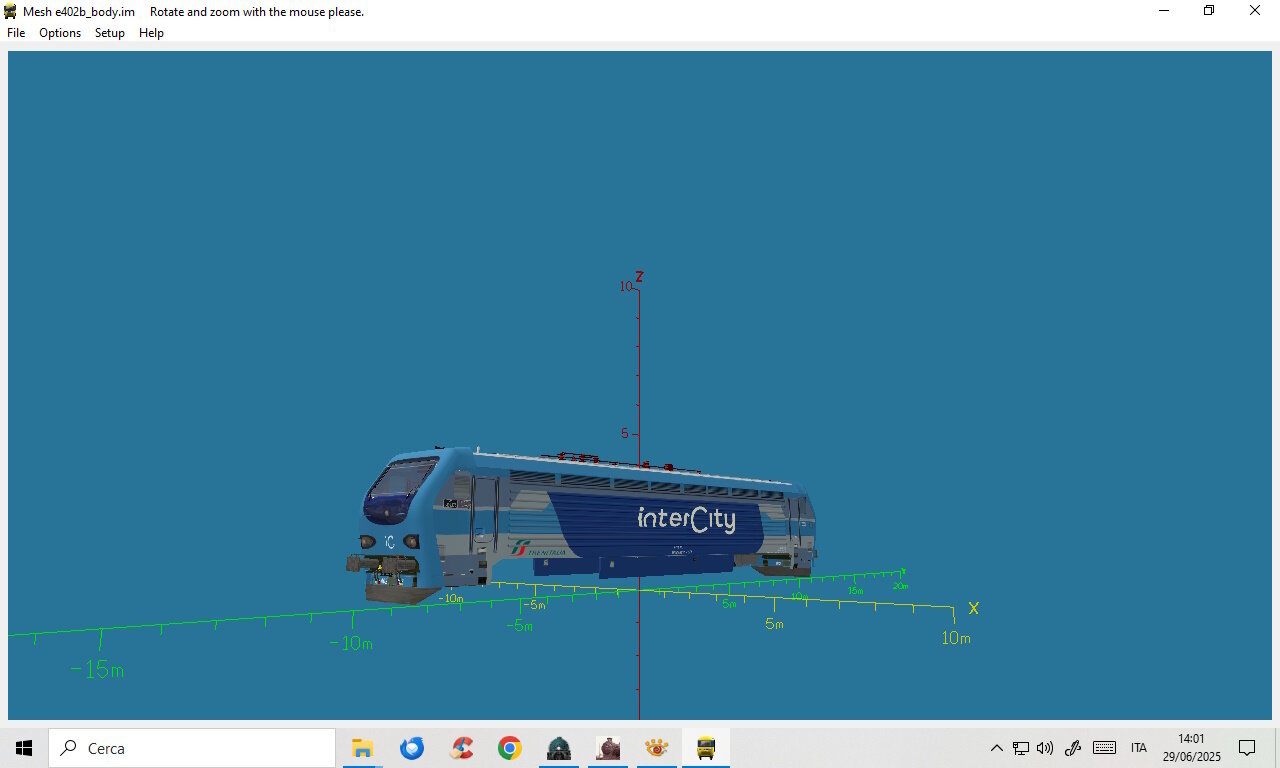Switch to the brown steam locomotive app on taskbar
Viewport: 1280px width, 768px height.
pyautogui.click(x=608, y=748)
